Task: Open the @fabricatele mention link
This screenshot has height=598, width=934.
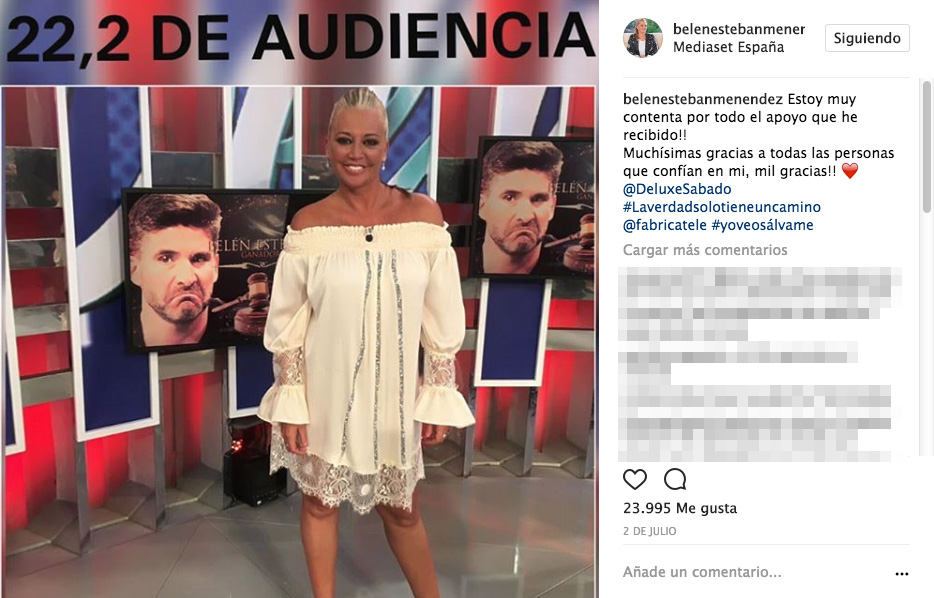Action: click(x=665, y=225)
